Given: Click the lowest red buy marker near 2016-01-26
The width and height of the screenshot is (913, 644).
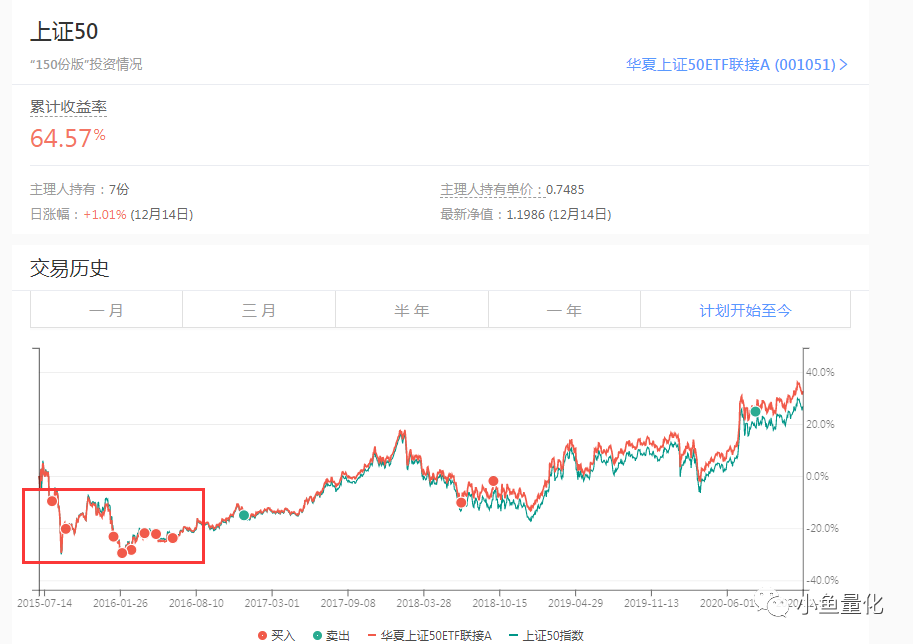Looking at the screenshot, I should tap(122, 553).
